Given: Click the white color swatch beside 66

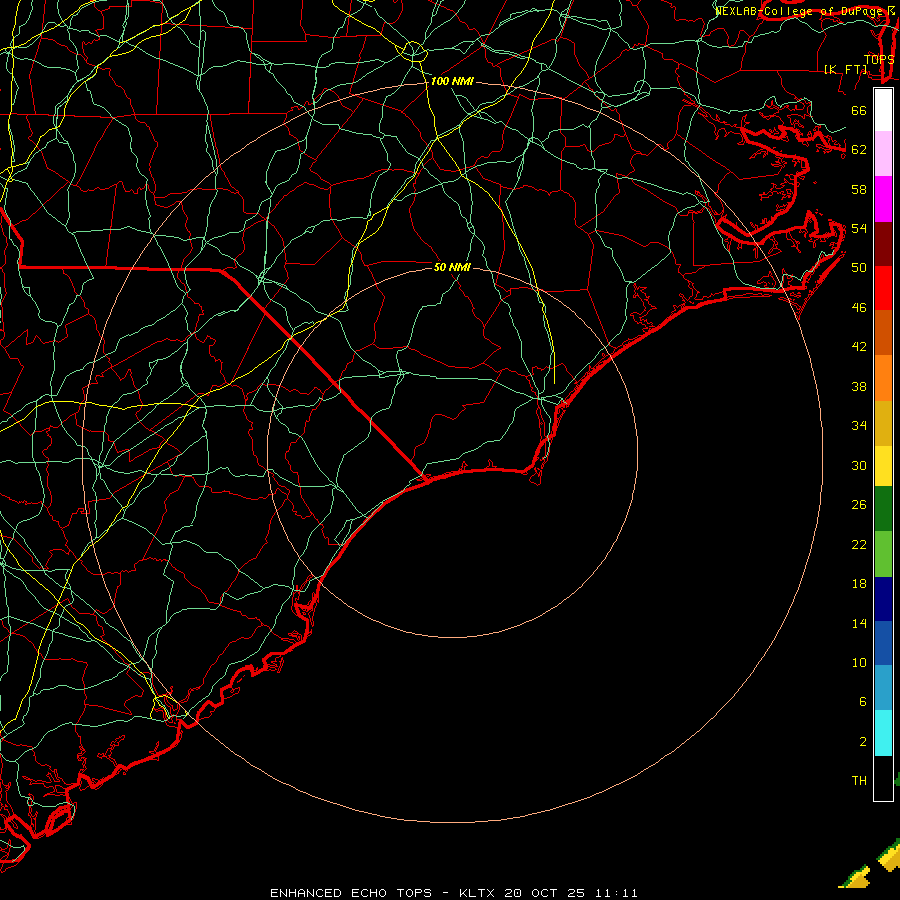Looking at the screenshot, I should [x=883, y=110].
